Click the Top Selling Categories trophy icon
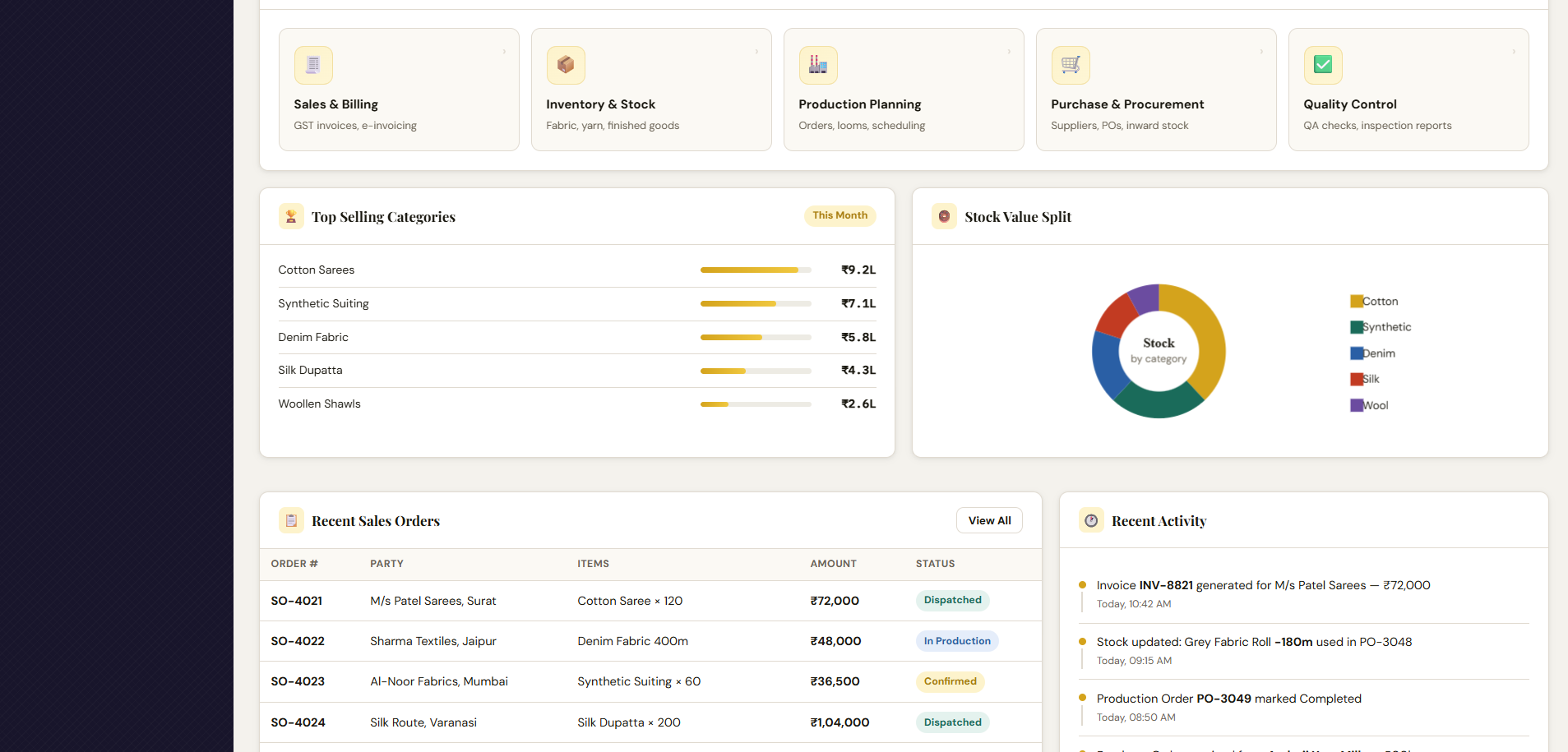Image resolution: width=1568 pixels, height=752 pixels. (291, 216)
